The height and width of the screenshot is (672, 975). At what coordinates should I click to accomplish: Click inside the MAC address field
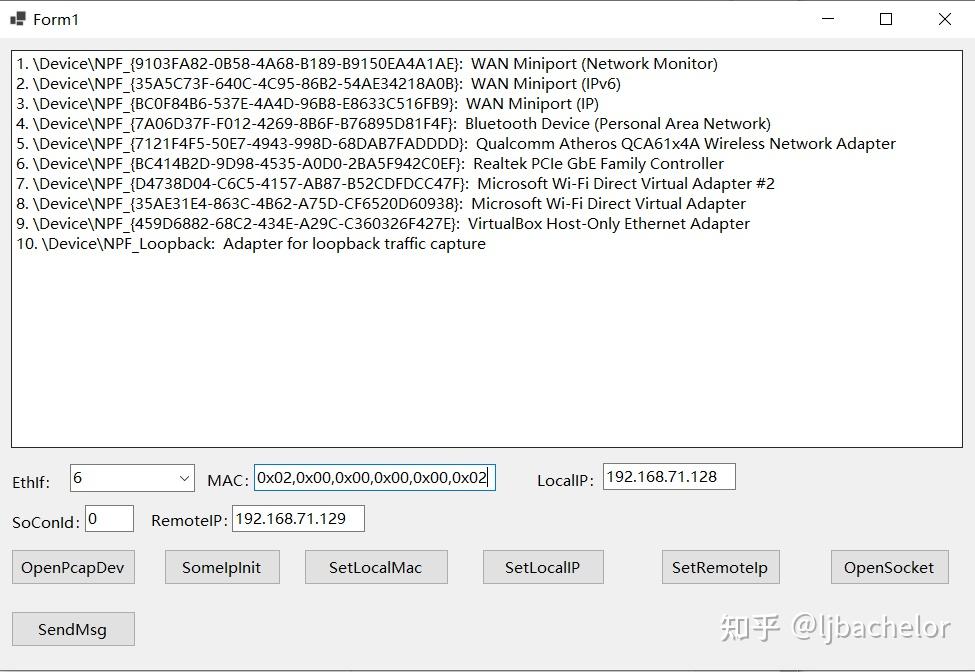pos(375,478)
